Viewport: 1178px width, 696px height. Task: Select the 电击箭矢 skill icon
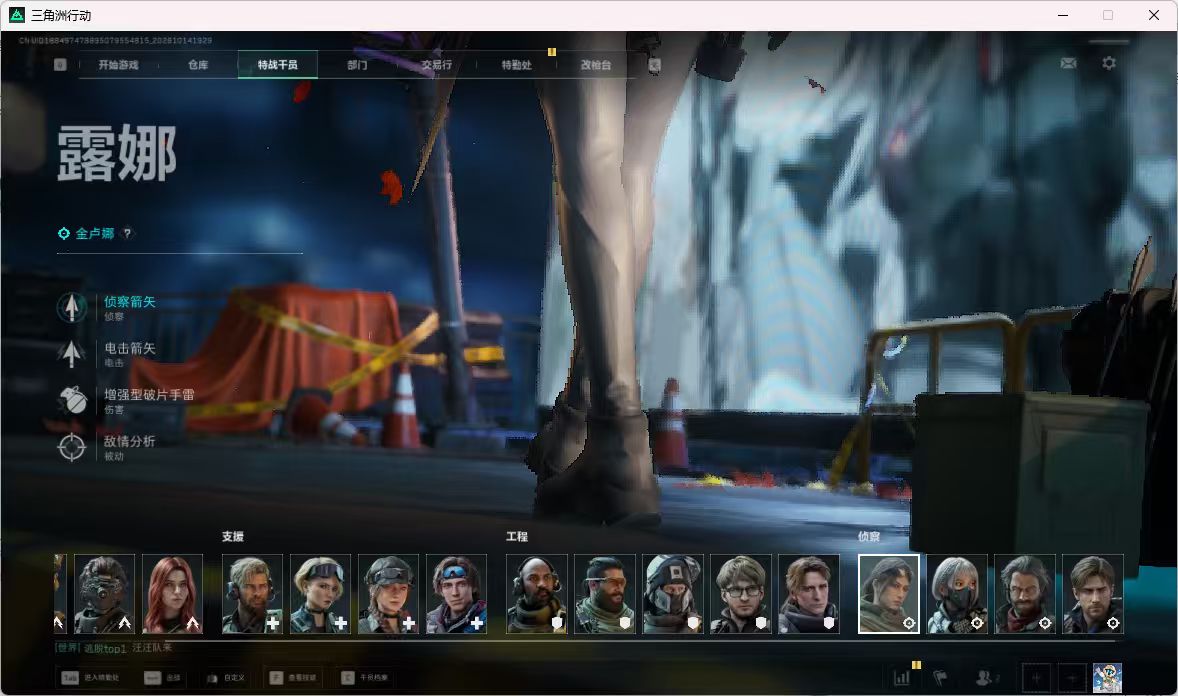point(72,354)
